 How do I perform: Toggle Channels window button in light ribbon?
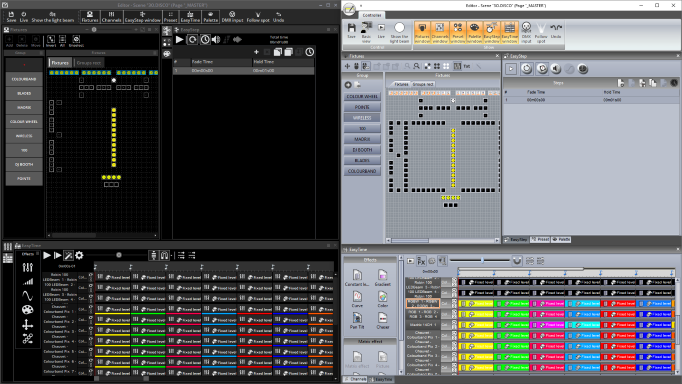tap(440, 33)
